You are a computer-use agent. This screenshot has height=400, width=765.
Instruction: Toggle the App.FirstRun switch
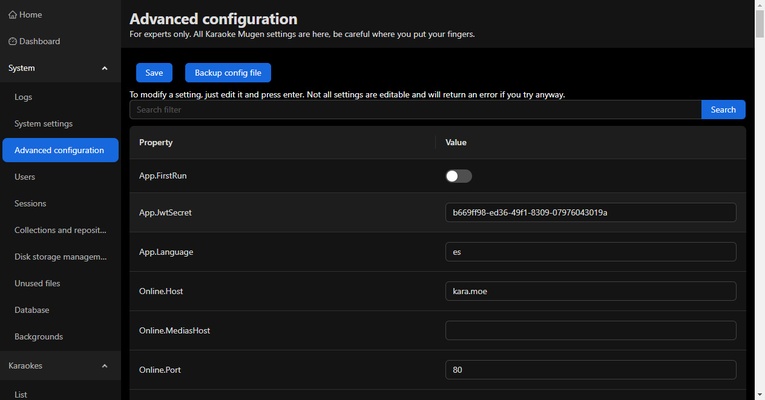(458, 176)
